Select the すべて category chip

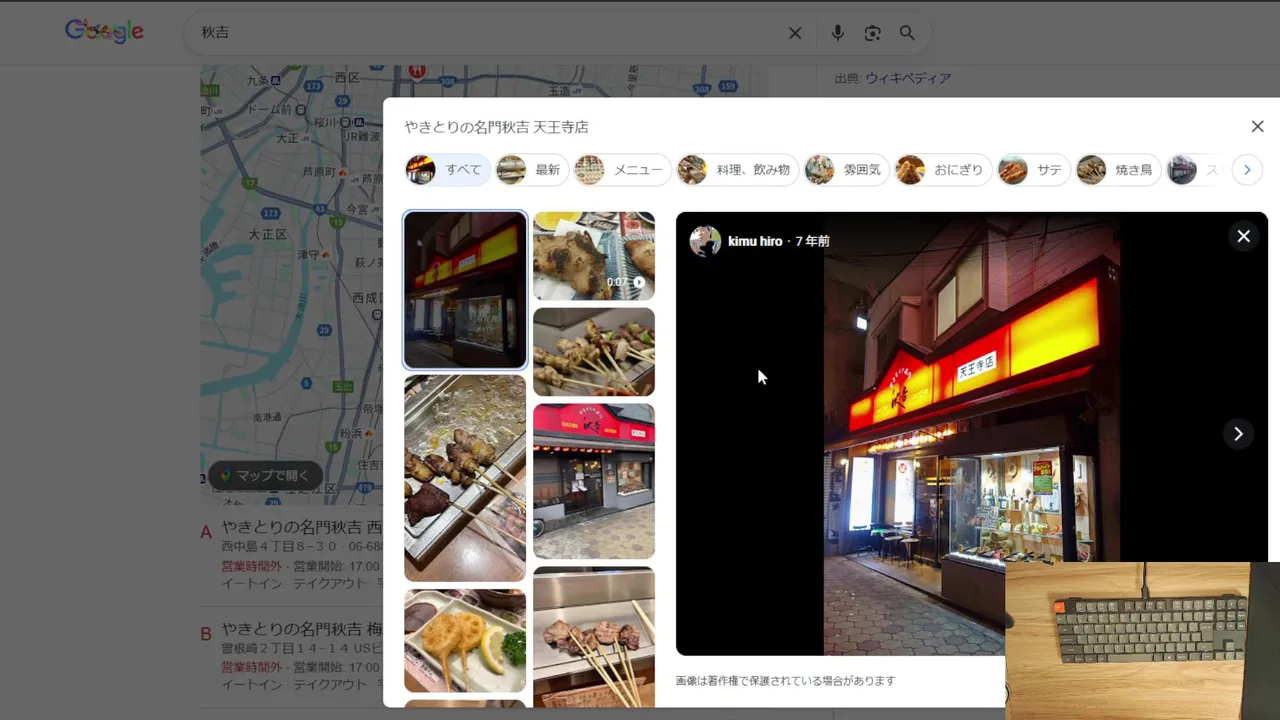(447, 170)
